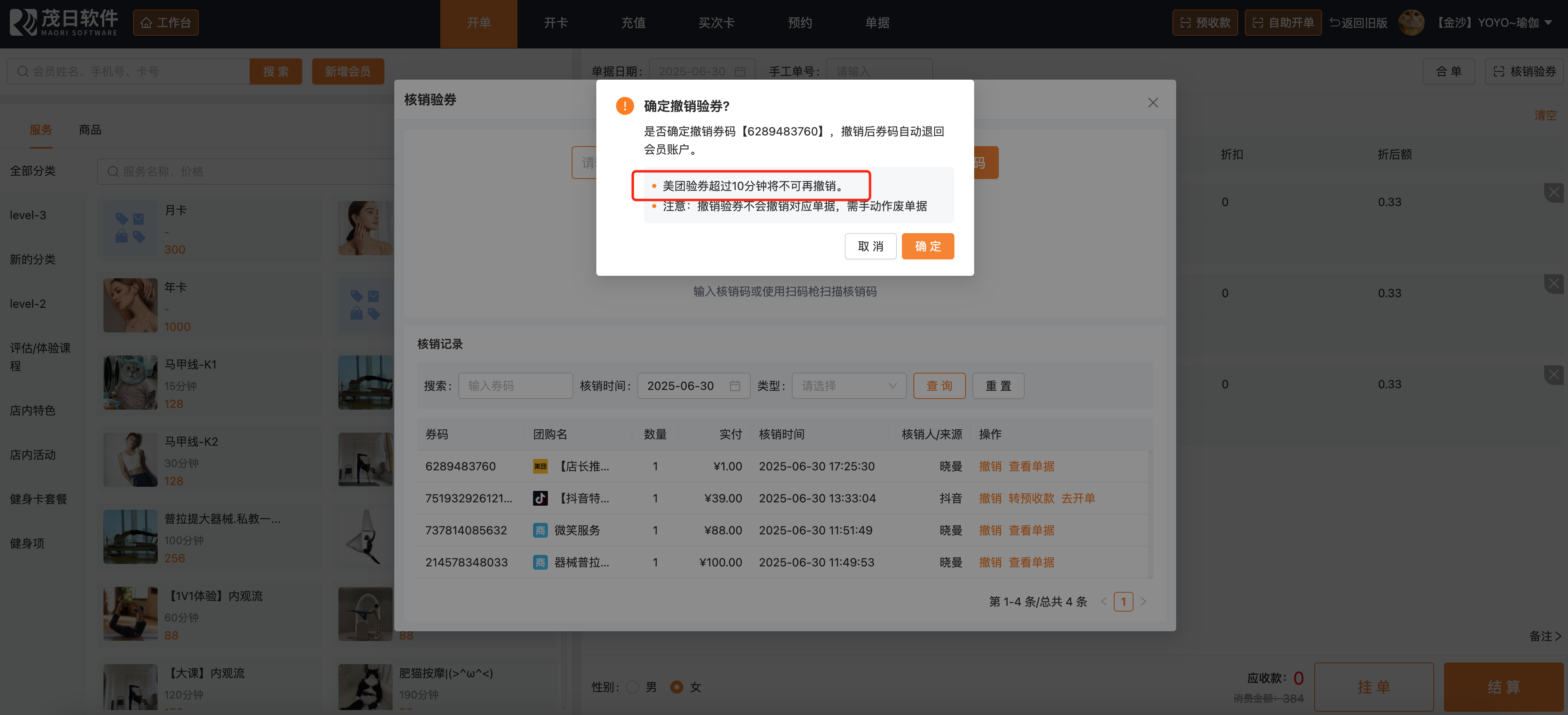Go to next page of 核销记录

point(1143,601)
